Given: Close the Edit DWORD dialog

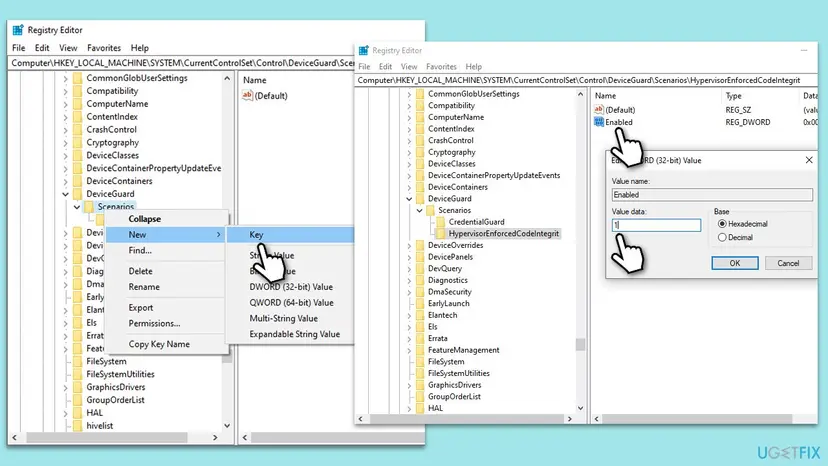Looking at the screenshot, I should point(808,160).
